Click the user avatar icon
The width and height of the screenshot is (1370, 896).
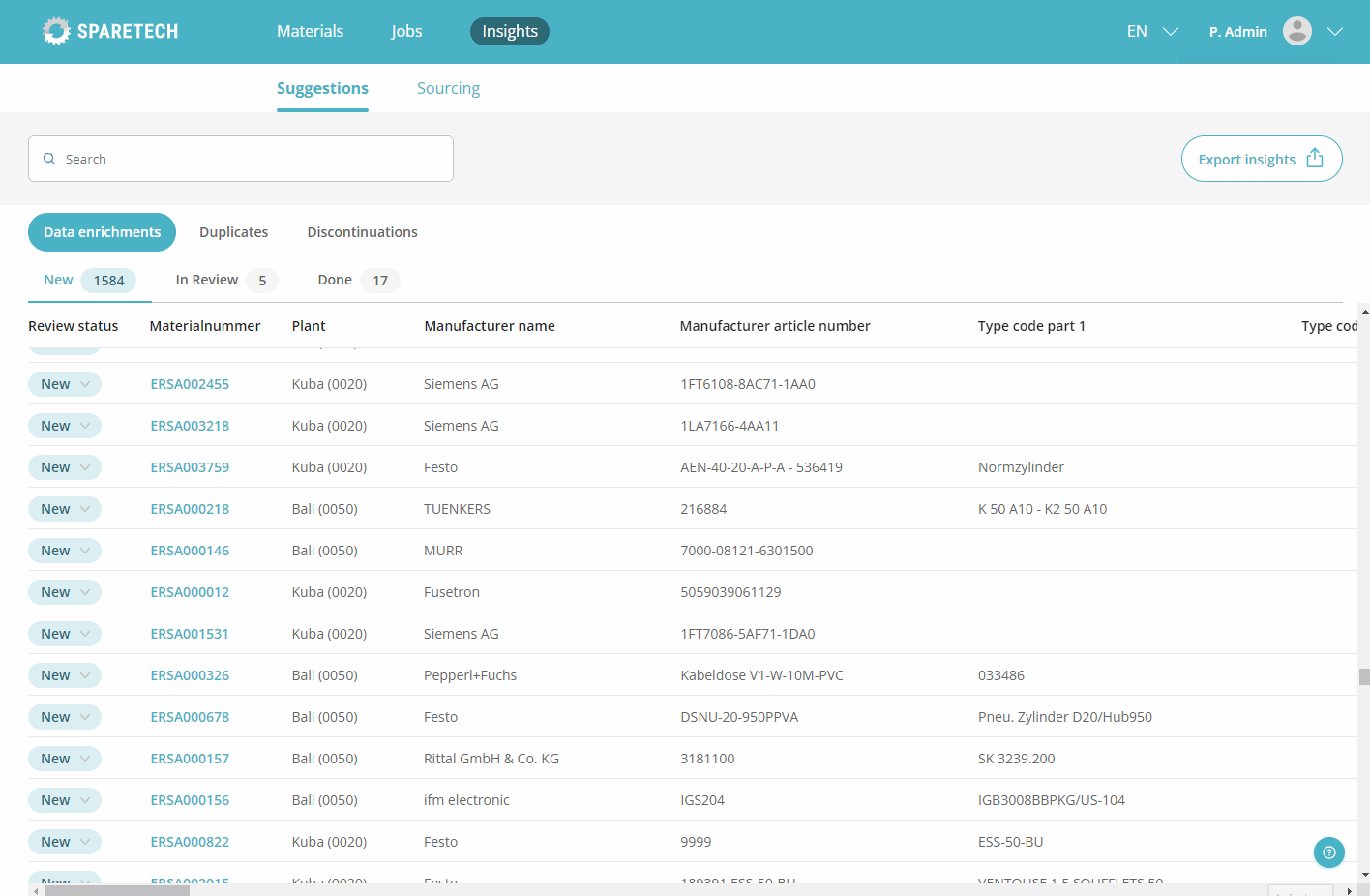click(1296, 31)
